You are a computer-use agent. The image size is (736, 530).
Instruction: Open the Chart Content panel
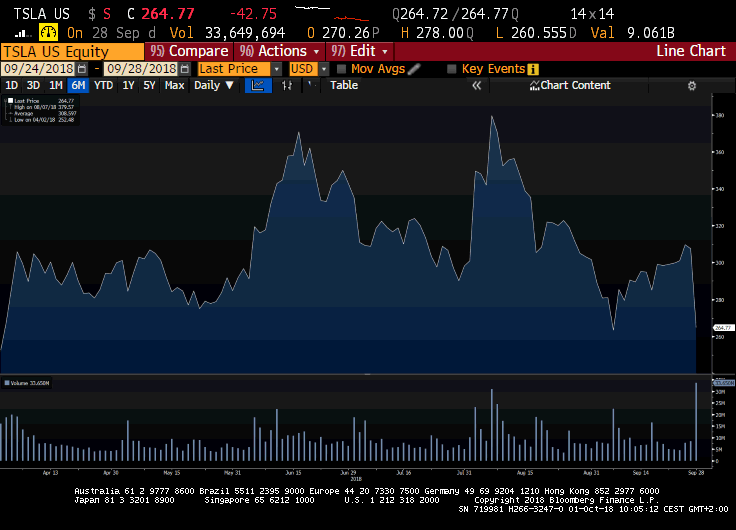pyautogui.click(x=570, y=85)
